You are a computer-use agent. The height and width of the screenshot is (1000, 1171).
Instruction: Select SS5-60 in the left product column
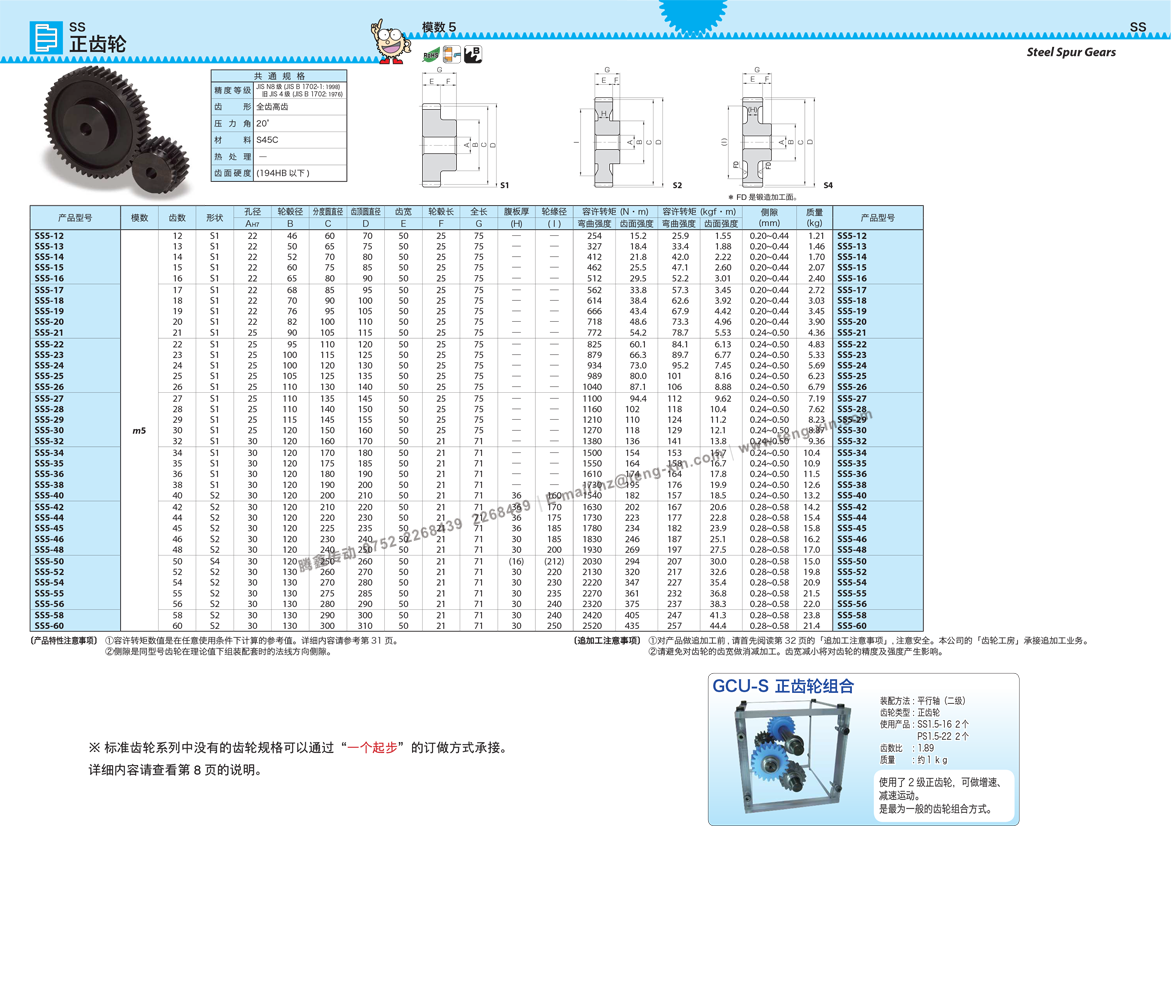click(49, 626)
